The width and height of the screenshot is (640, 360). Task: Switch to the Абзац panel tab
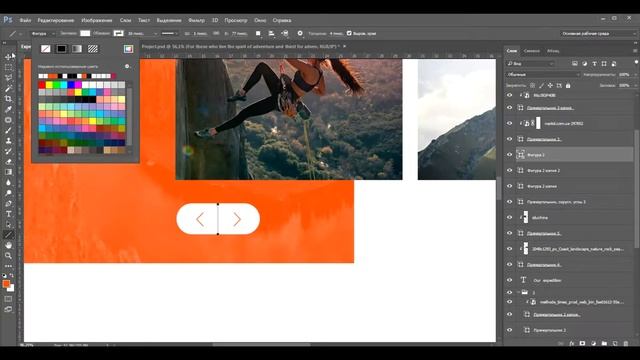point(553,51)
